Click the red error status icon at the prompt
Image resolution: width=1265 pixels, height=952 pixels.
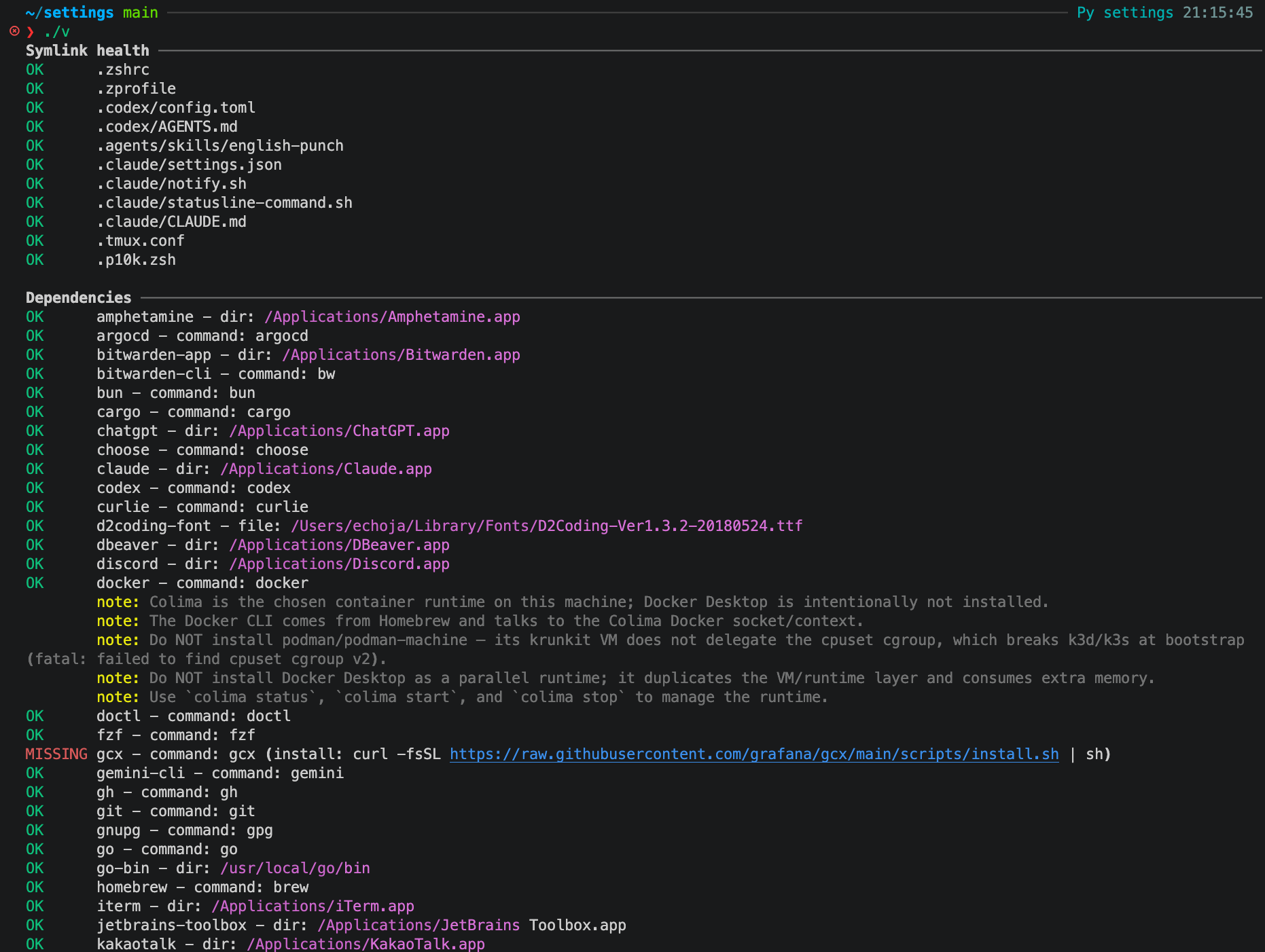[14, 31]
